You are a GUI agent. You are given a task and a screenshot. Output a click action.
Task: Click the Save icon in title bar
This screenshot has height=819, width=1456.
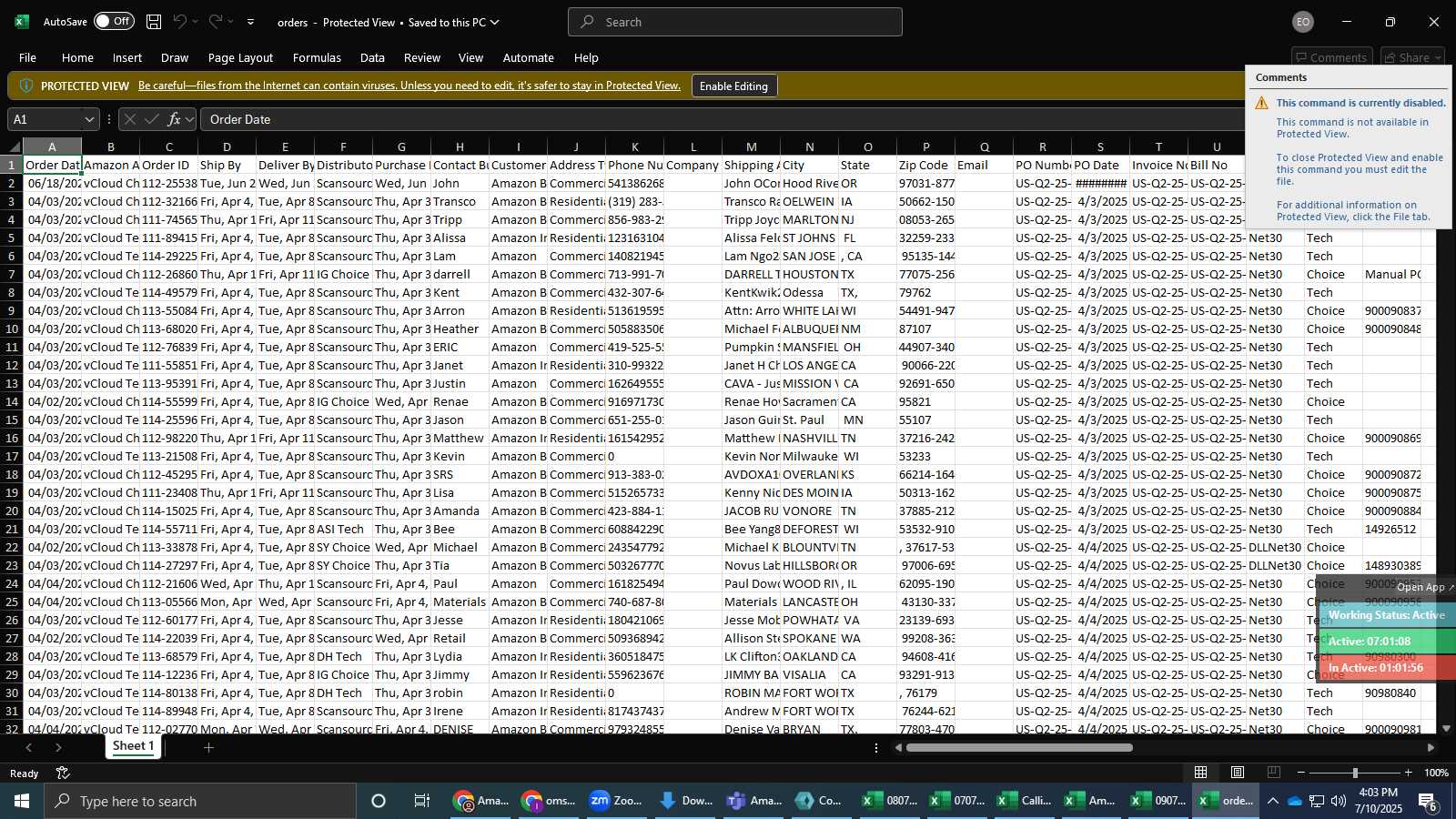point(154,22)
